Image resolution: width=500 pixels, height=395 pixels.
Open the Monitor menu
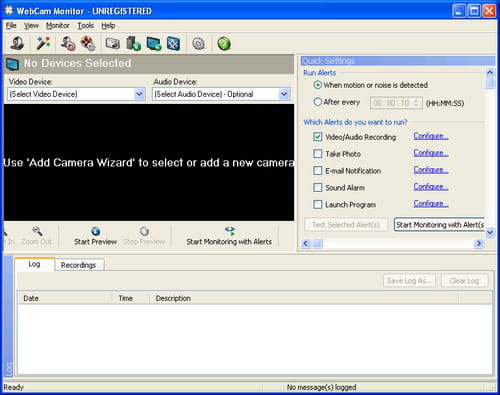58,26
